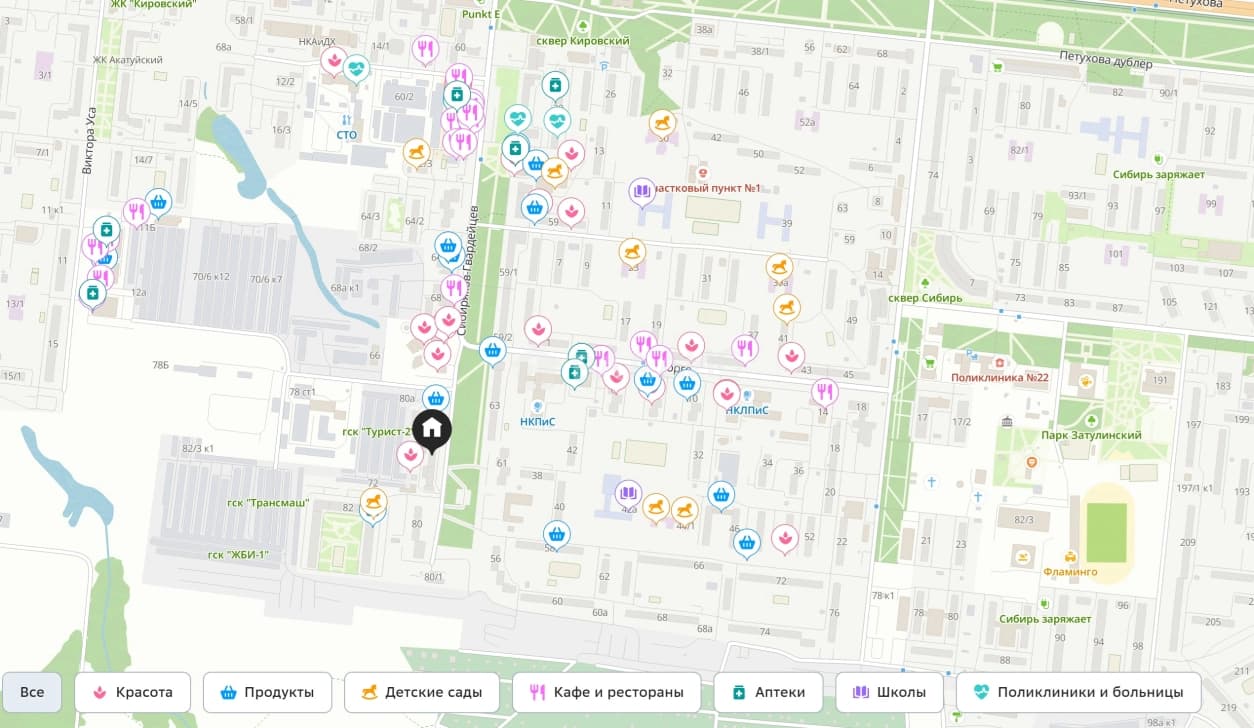The width and height of the screenshot is (1254, 728).
Task: Click the Поликлиника №22 map label
Action: (999, 377)
